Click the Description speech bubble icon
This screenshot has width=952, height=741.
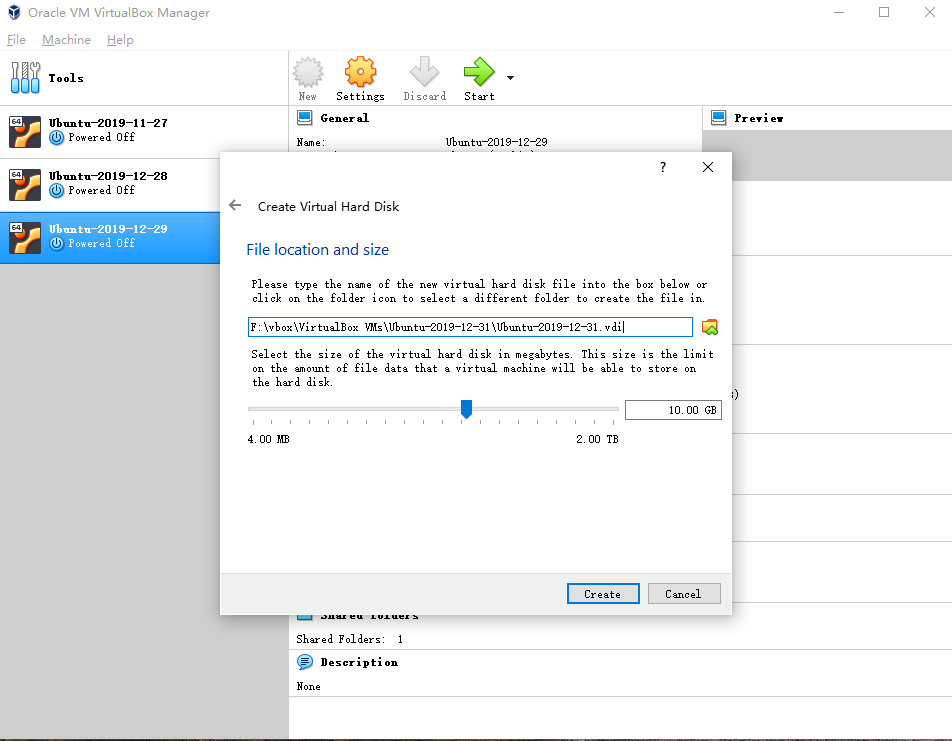[305, 662]
